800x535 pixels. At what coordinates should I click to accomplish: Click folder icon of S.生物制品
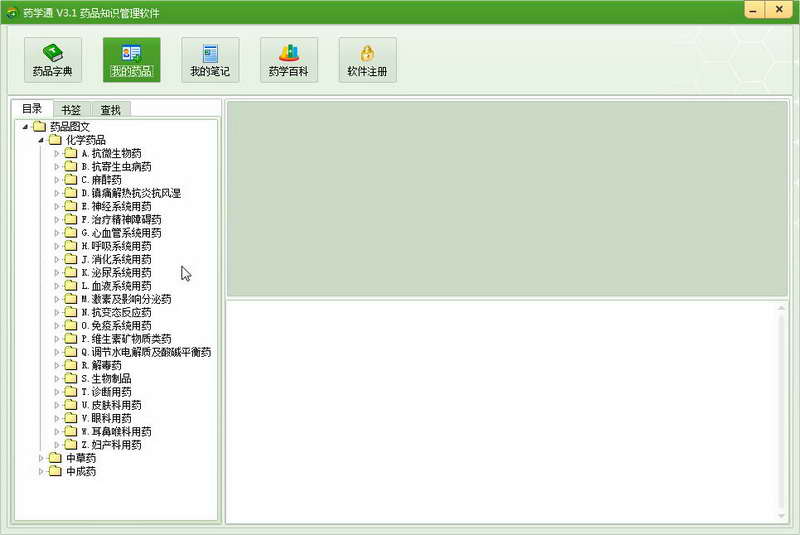(71, 378)
